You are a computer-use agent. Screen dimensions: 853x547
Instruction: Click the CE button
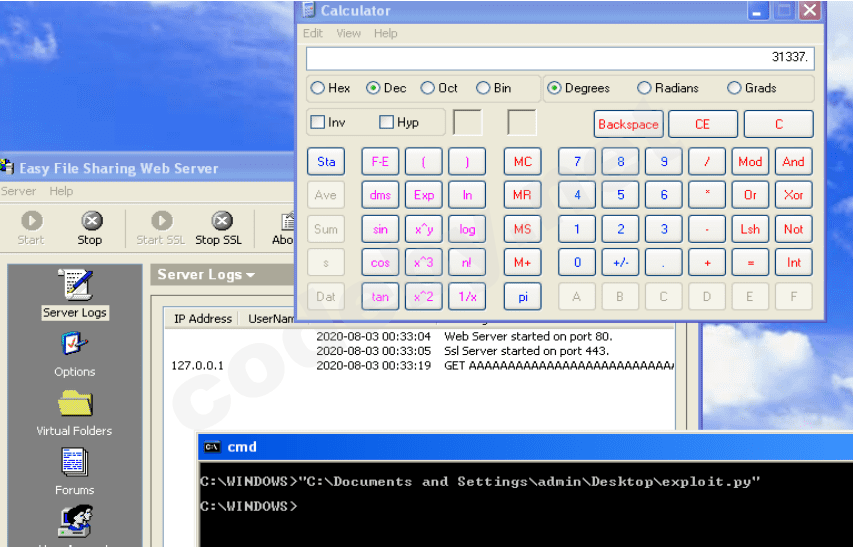click(702, 125)
